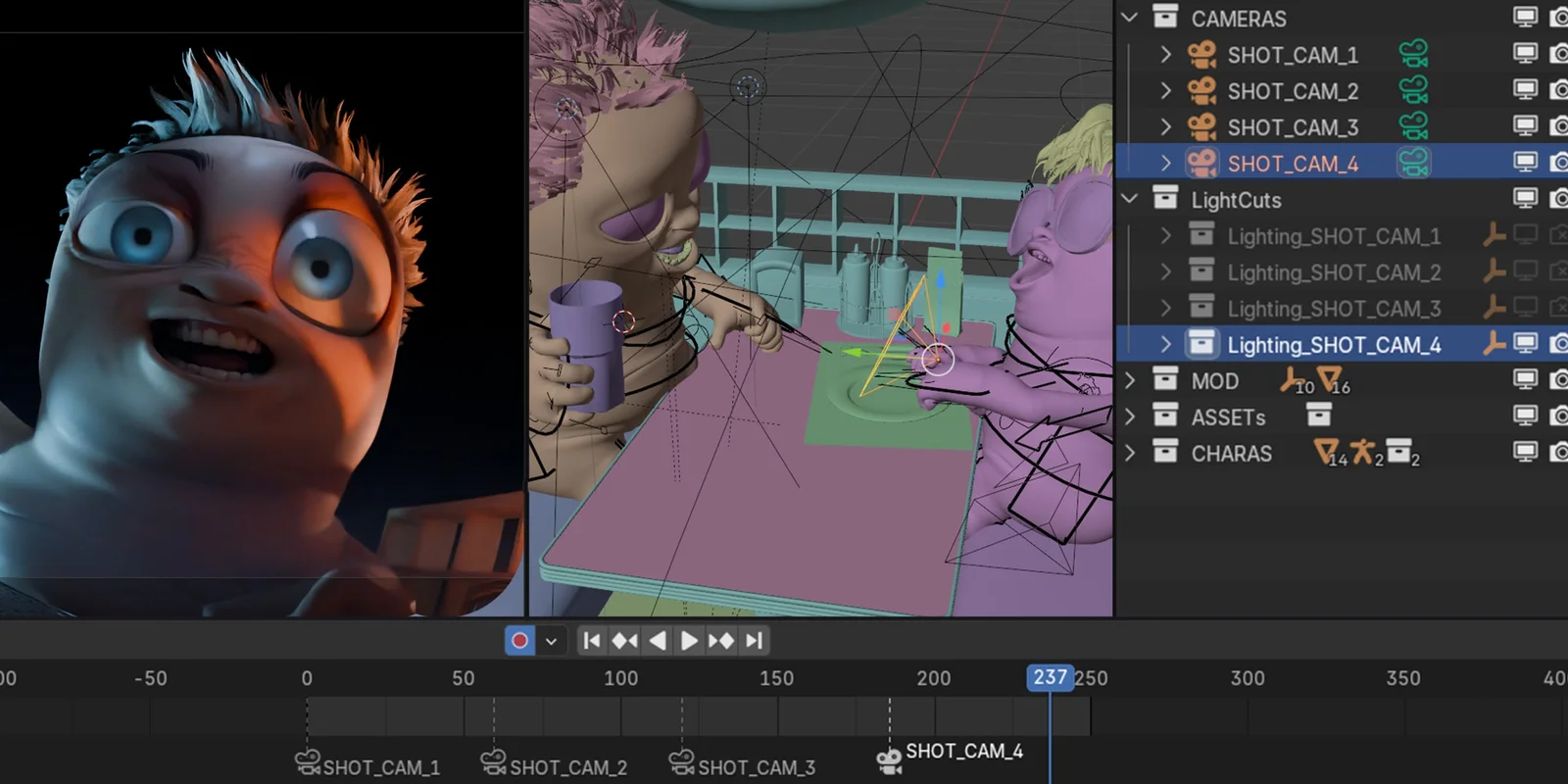
Task: Click the SHOT_CAM_4 camera object icon
Action: point(1201,163)
